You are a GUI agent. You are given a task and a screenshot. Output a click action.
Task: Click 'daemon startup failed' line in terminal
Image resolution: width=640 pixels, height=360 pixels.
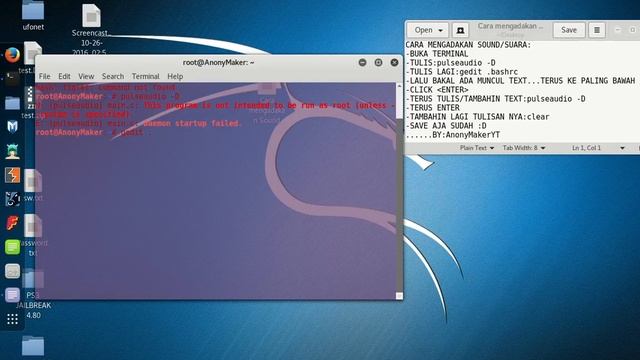coord(139,123)
